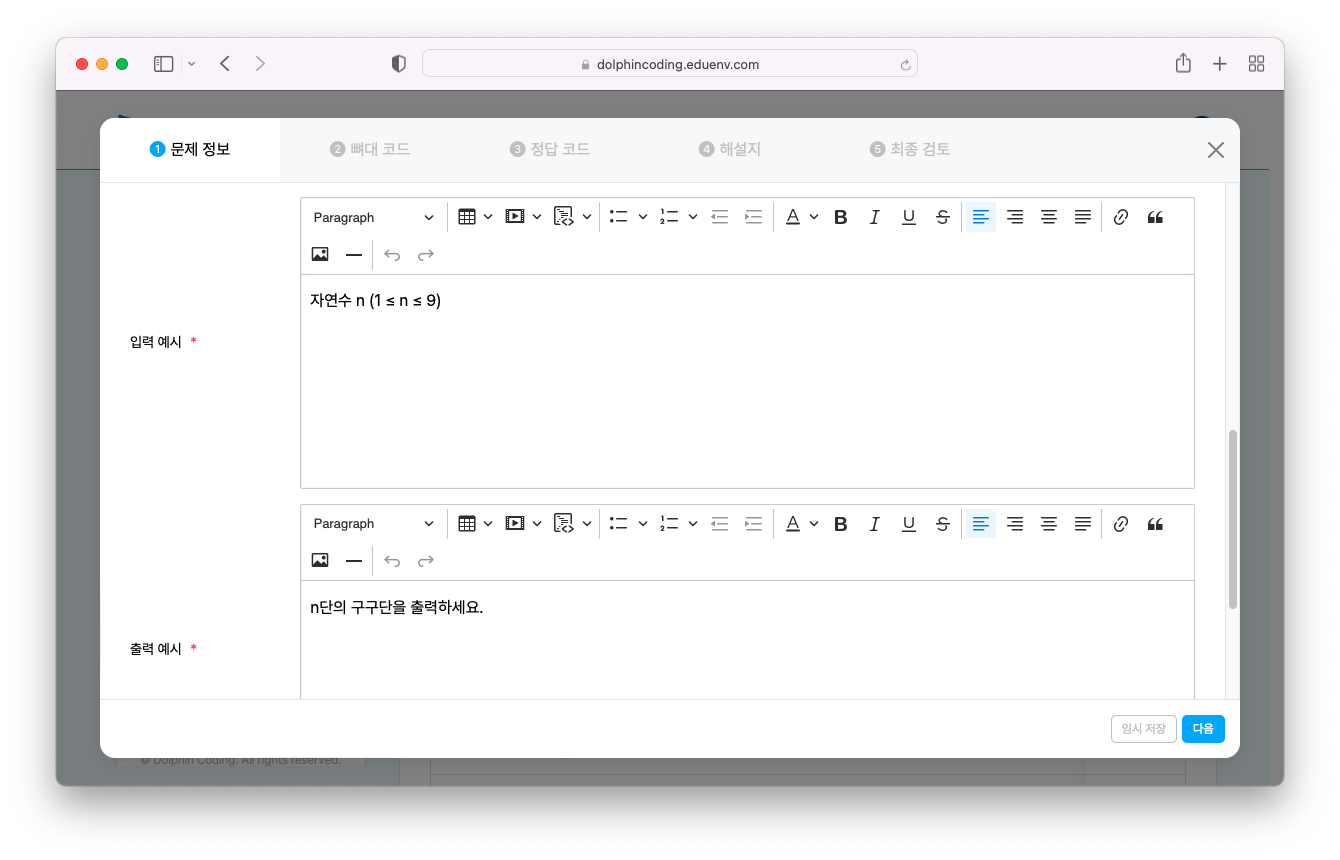The height and width of the screenshot is (860, 1340).
Task: Open Paragraph heading dropdown in 출력 예시 editor
Action: click(x=374, y=523)
